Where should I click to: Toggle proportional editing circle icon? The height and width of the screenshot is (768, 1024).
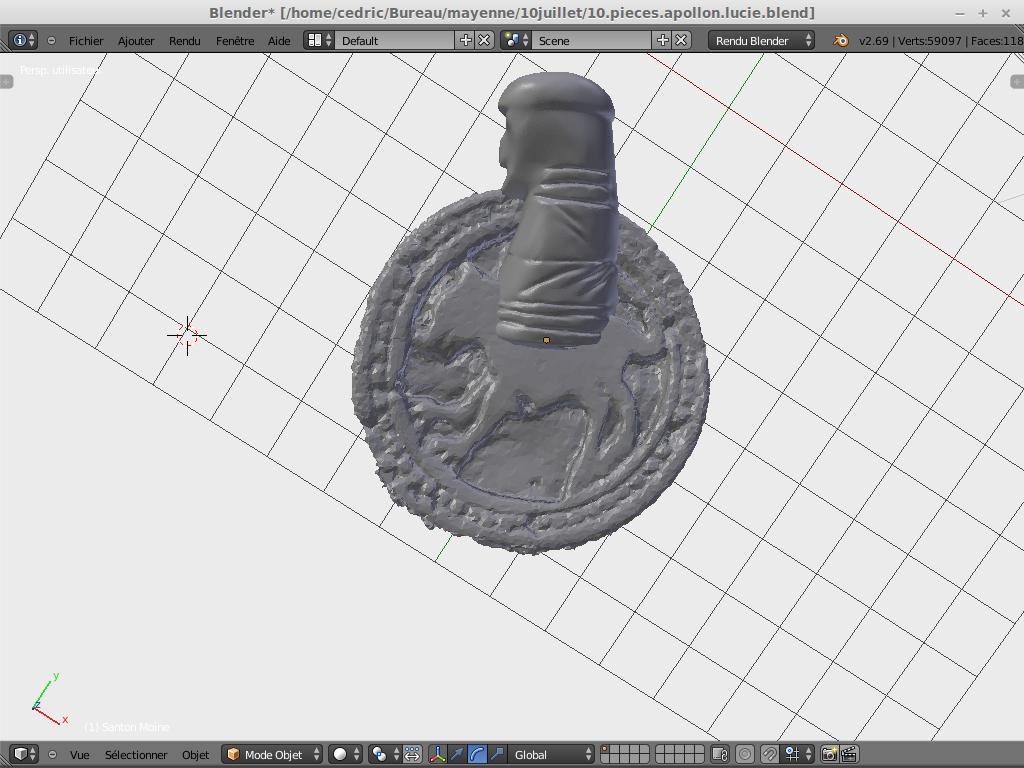[745, 754]
